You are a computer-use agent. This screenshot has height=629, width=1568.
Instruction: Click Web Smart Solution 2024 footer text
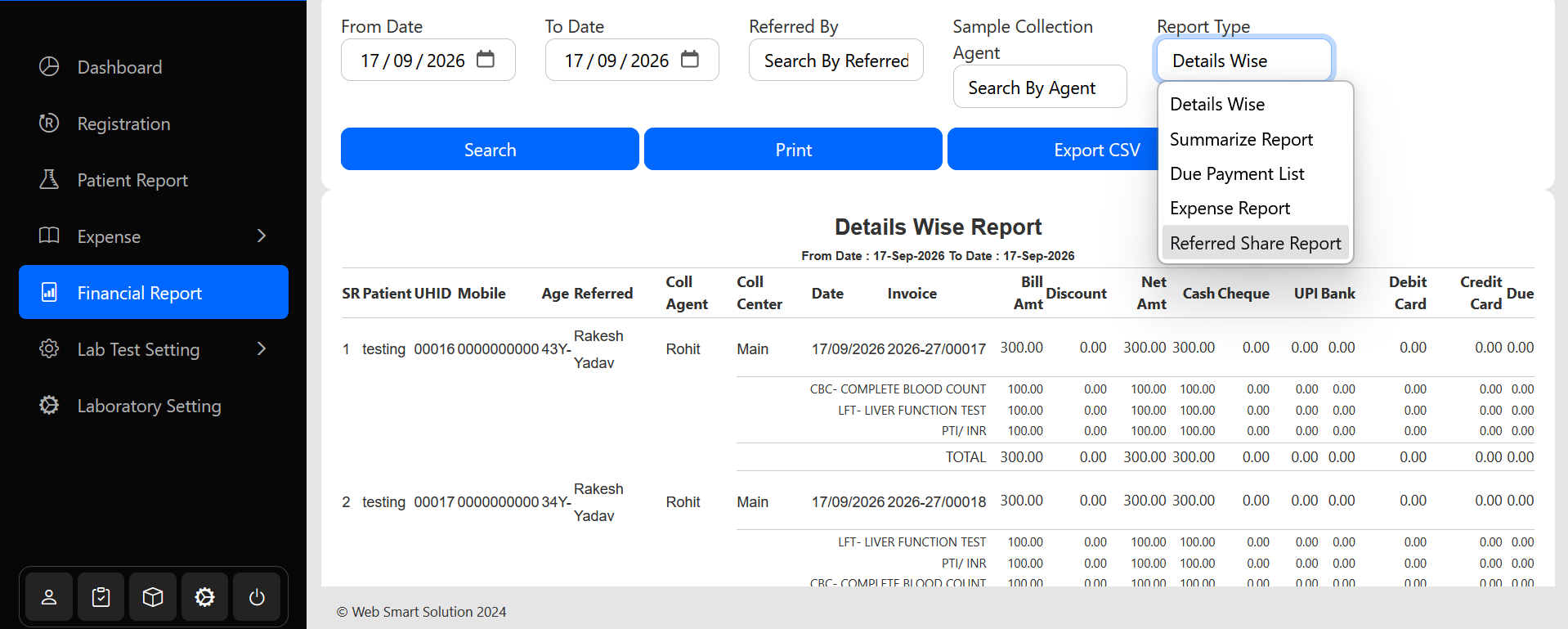point(421,612)
